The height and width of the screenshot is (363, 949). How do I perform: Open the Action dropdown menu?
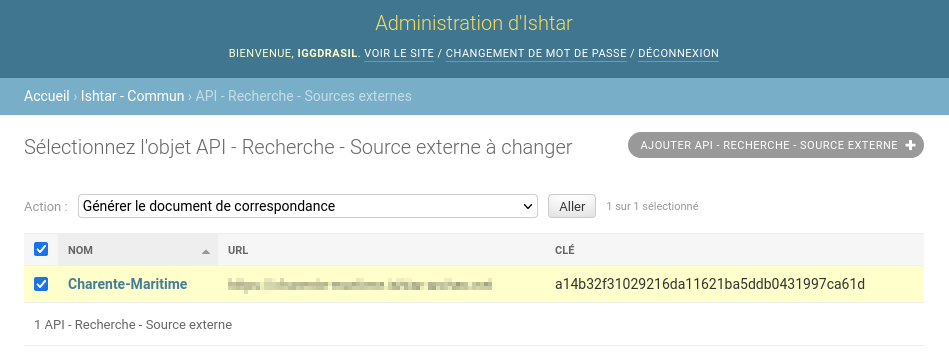click(307, 206)
